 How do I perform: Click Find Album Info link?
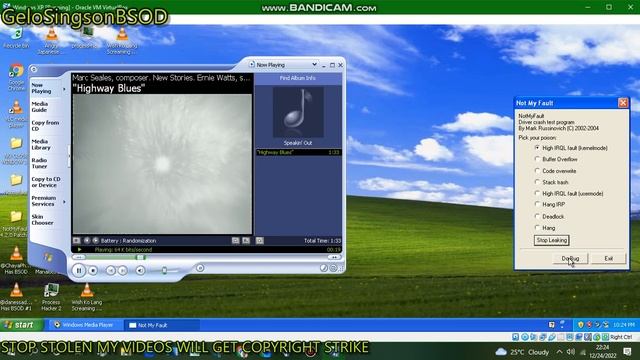(x=298, y=78)
